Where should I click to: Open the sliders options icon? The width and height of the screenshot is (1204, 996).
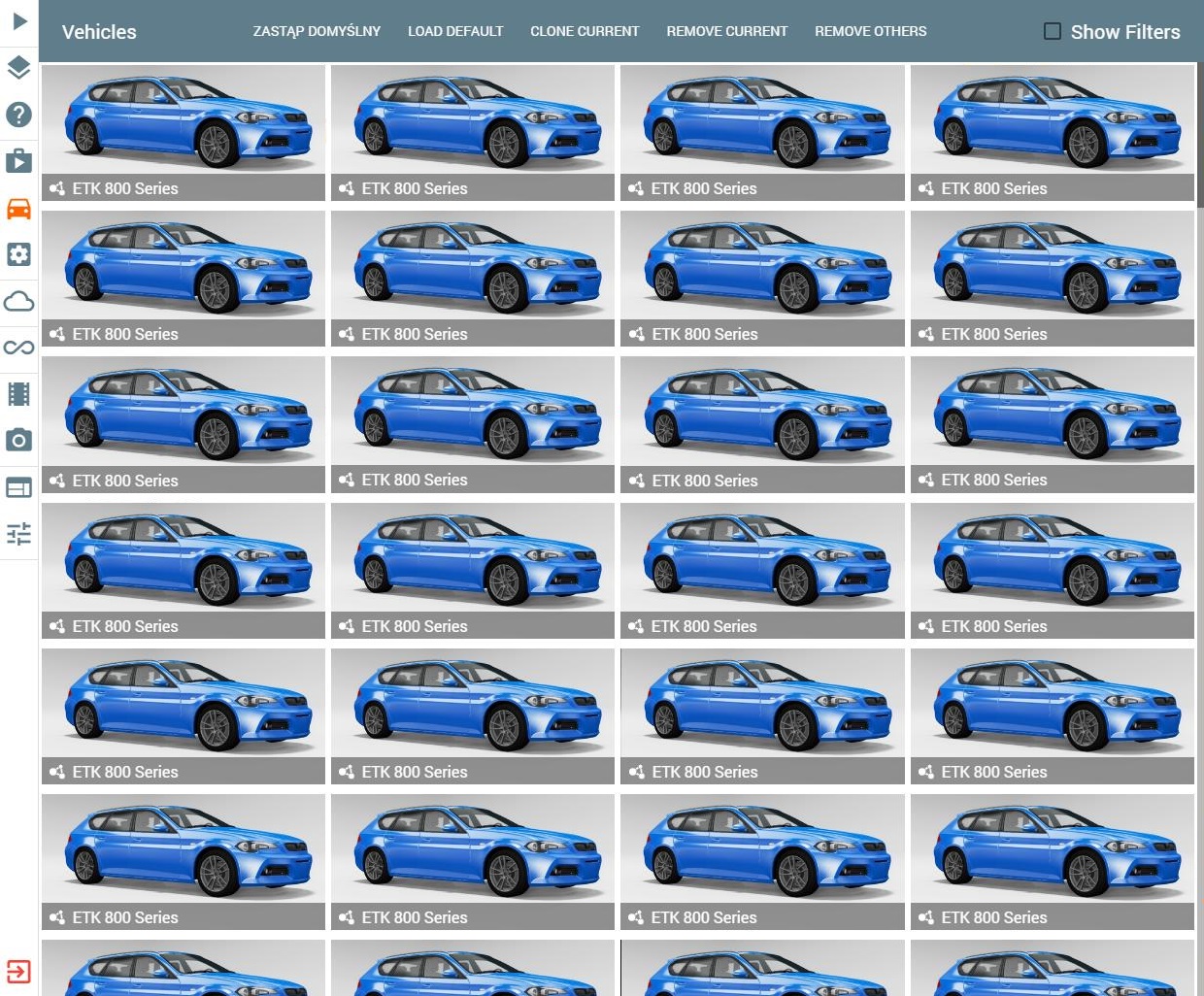[x=18, y=533]
